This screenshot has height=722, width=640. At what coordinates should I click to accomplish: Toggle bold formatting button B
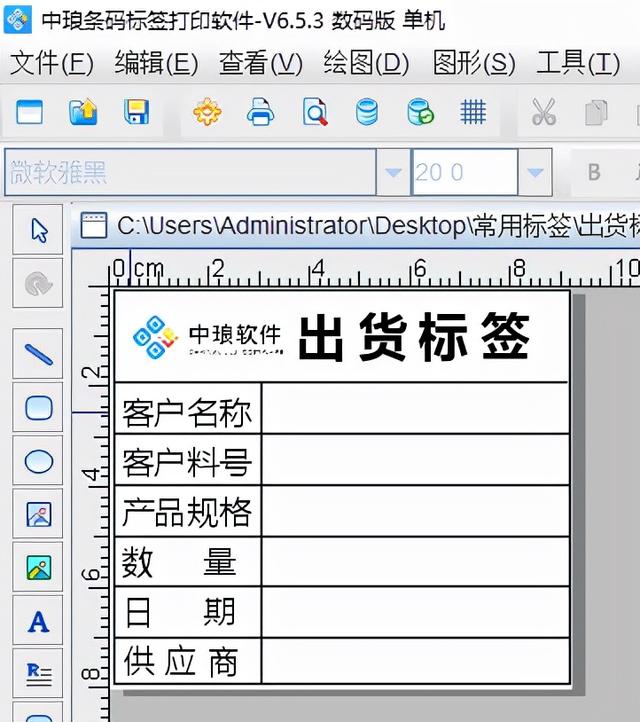(594, 172)
